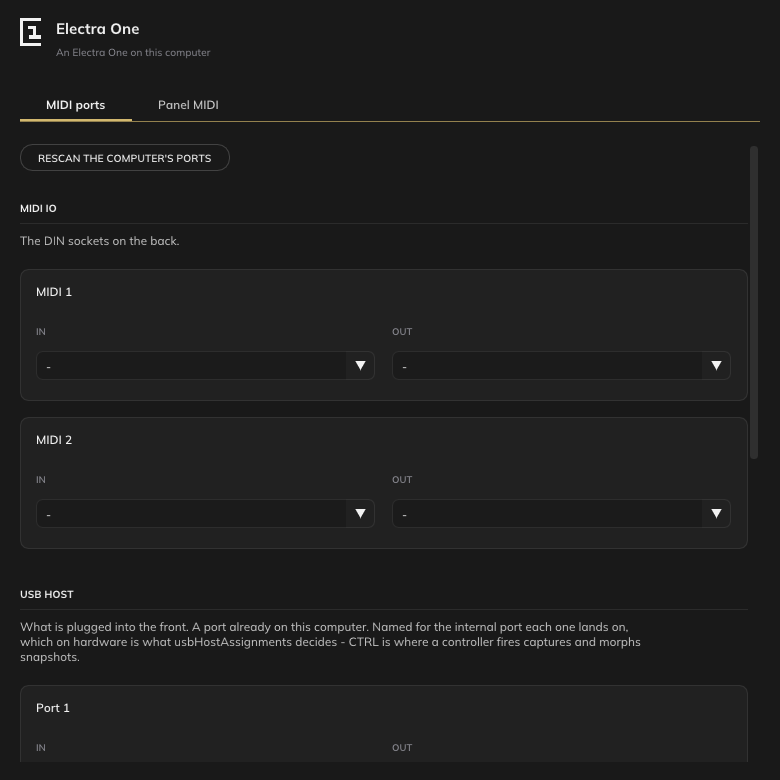This screenshot has width=780, height=780.
Task: Click the 'What is plugged into the front' description
Action: pos(330,642)
